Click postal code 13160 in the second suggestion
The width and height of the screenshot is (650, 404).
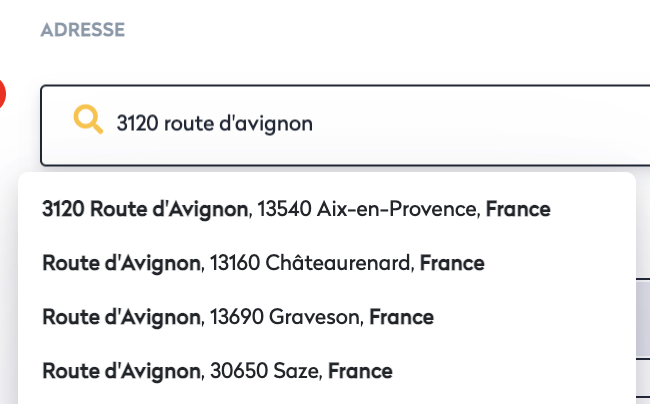pyautogui.click(x=234, y=264)
